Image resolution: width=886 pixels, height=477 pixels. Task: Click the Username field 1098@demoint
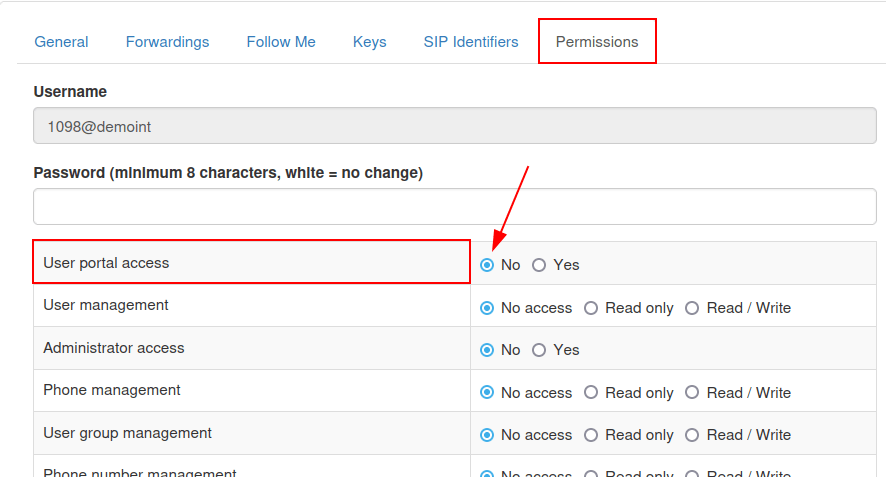click(x=455, y=127)
